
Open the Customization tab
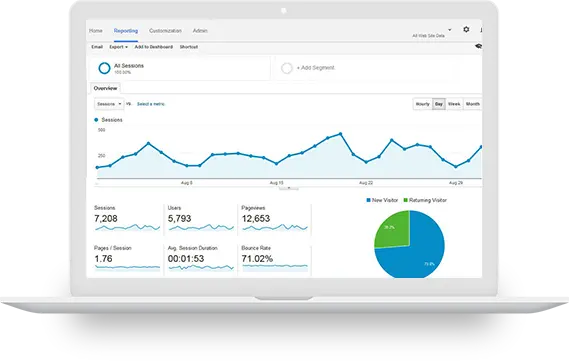pyautogui.click(x=165, y=31)
